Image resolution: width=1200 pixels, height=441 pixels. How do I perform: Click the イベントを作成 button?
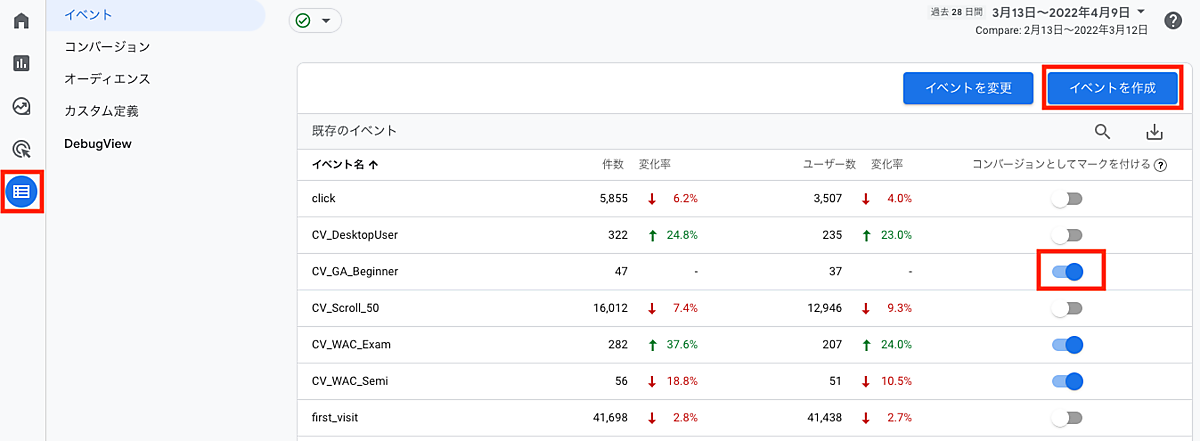(1112, 88)
